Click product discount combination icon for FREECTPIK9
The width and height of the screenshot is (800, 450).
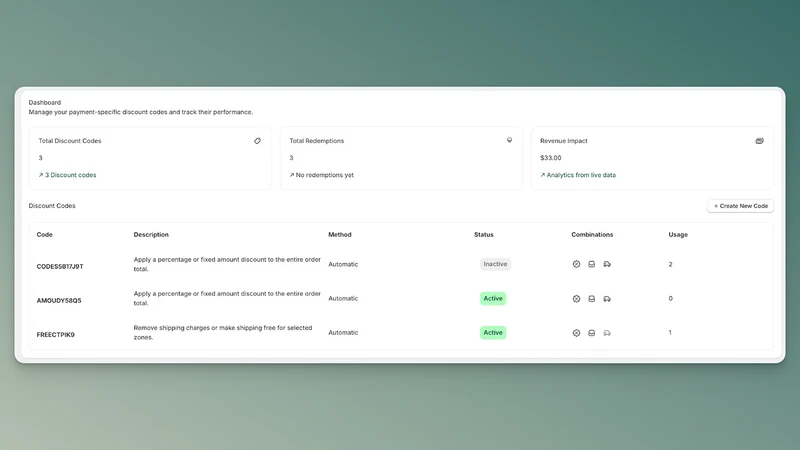pyautogui.click(x=576, y=333)
